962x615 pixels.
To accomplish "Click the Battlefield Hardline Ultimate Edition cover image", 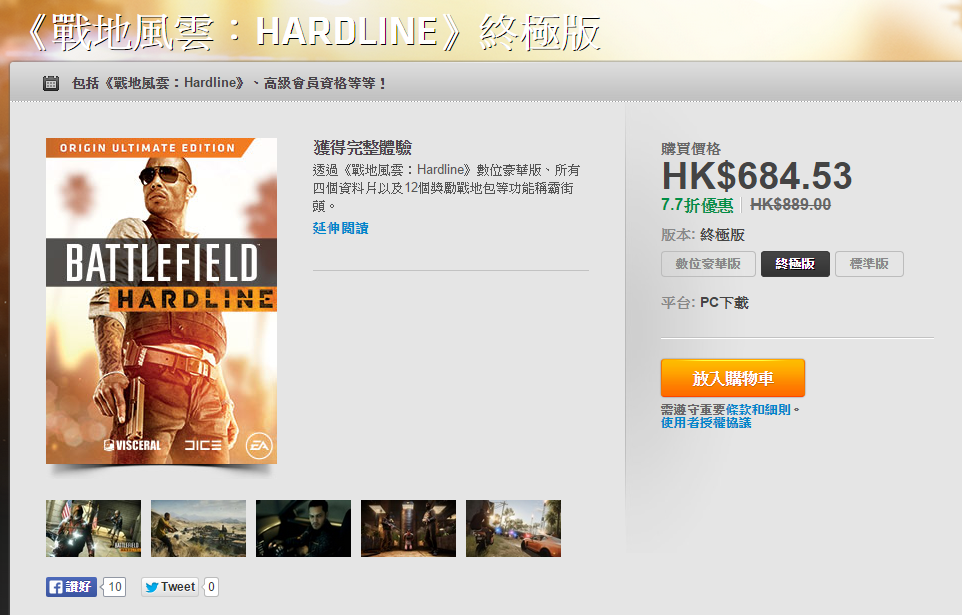I will click(x=161, y=301).
